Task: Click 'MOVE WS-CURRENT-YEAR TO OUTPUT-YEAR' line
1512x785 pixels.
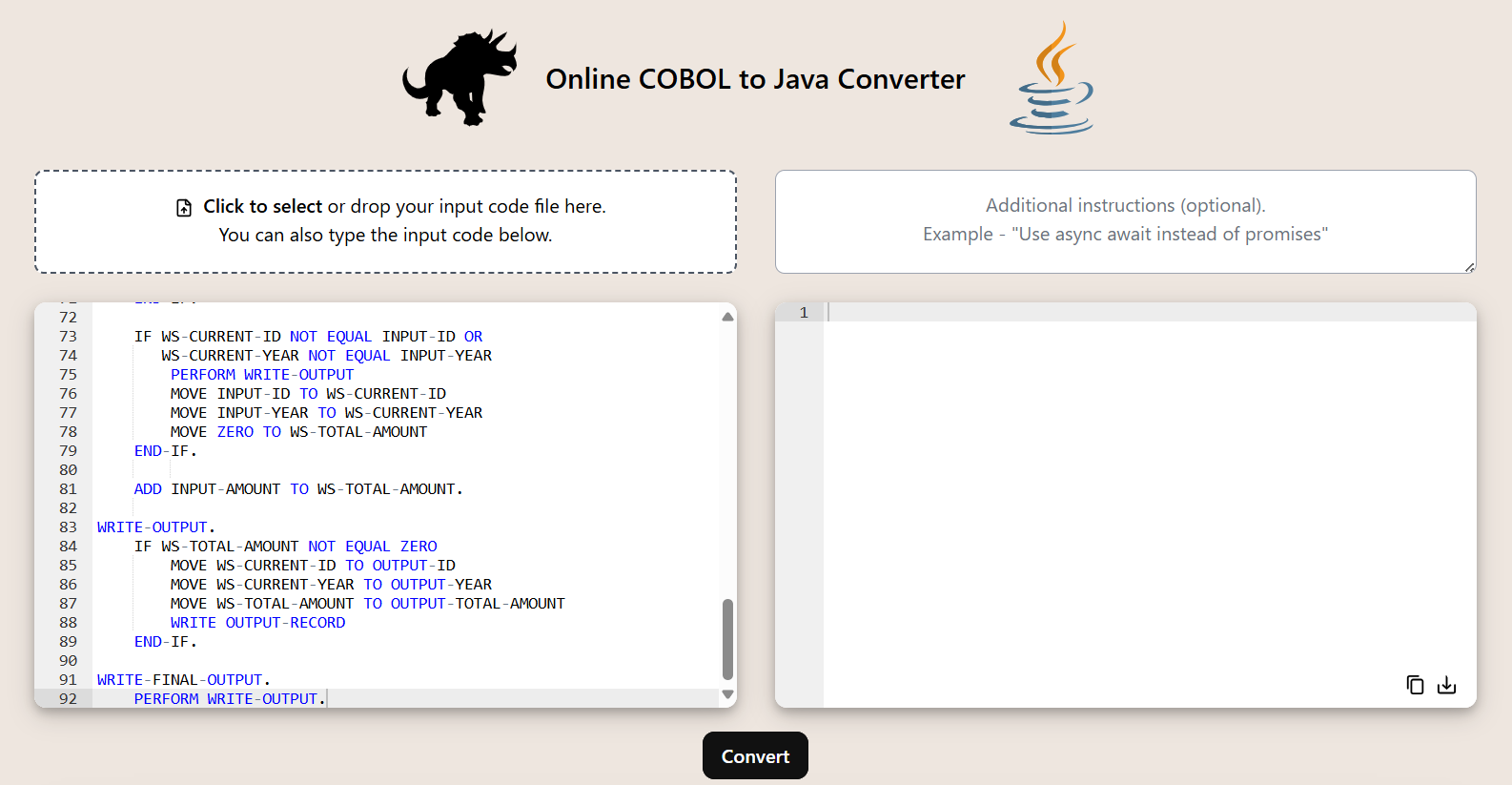Action: click(x=331, y=585)
